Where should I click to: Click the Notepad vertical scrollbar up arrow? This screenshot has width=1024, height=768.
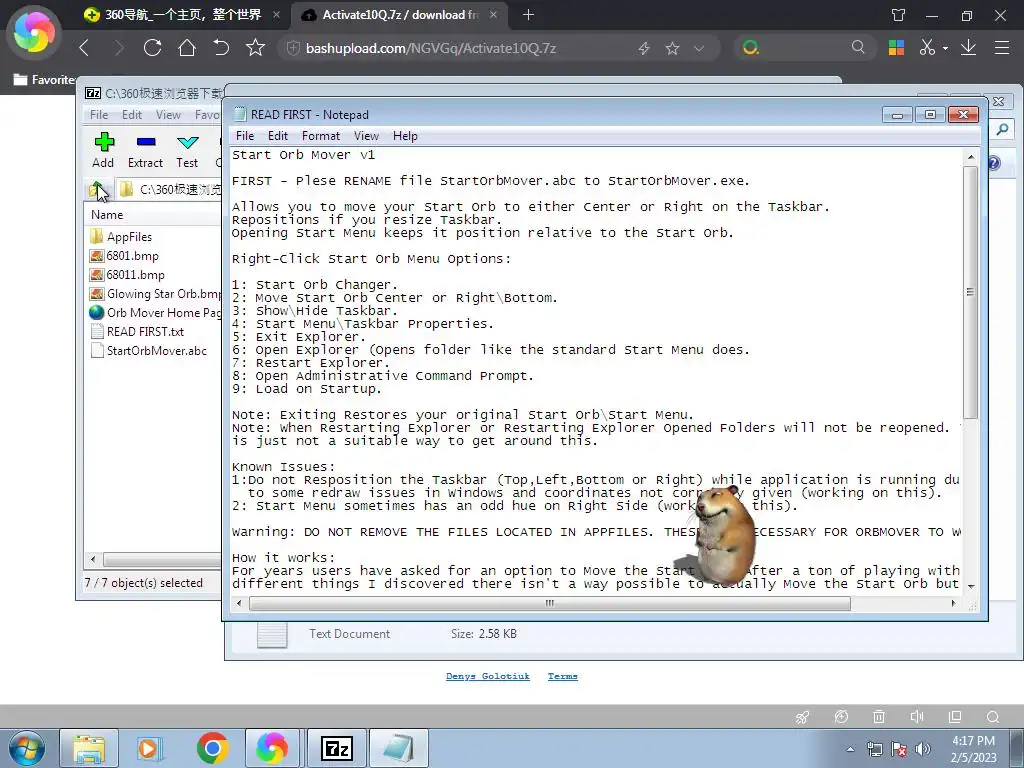970,157
